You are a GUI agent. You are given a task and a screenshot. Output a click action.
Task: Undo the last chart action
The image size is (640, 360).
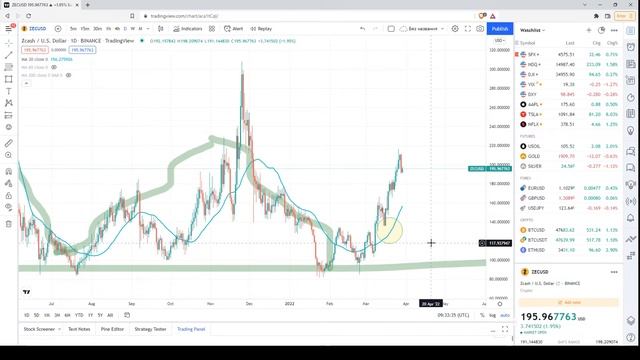click(x=362, y=29)
